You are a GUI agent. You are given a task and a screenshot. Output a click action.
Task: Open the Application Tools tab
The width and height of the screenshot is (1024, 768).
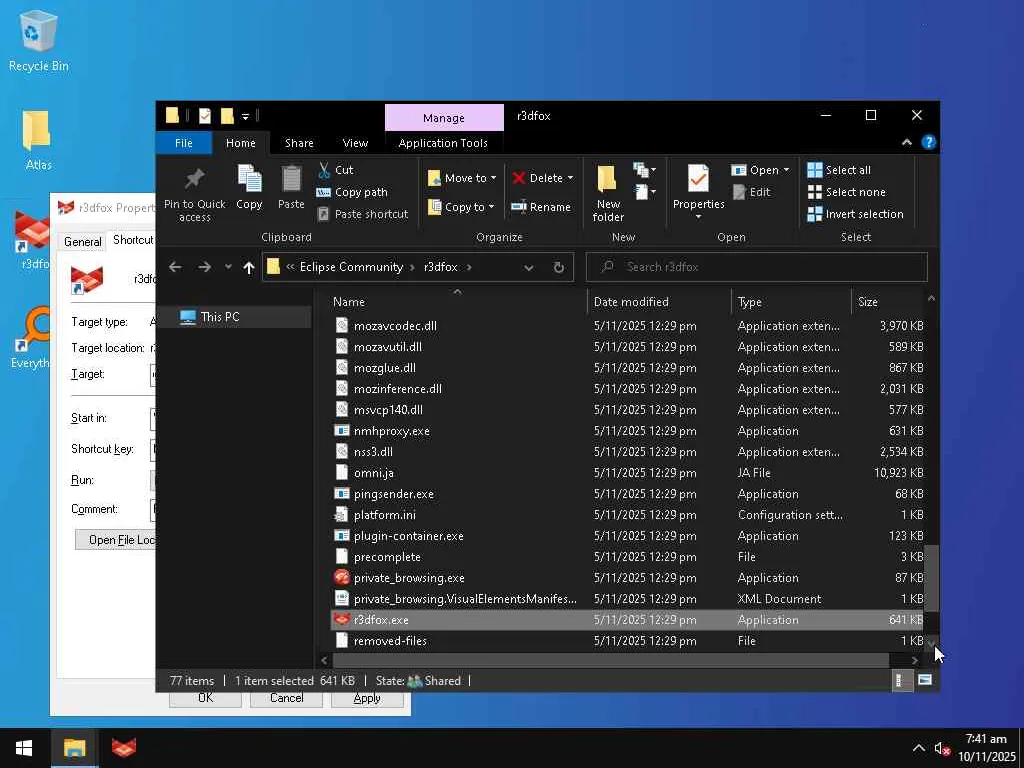(443, 143)
